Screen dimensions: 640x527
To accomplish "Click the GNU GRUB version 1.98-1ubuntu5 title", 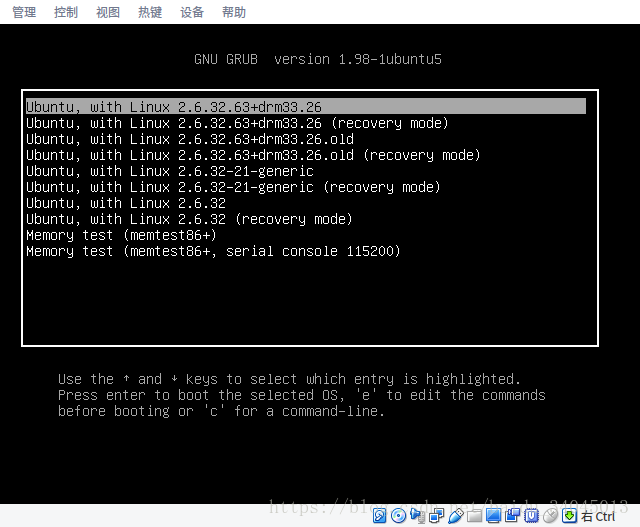I will pyautogui.click(x=318, y=59).
